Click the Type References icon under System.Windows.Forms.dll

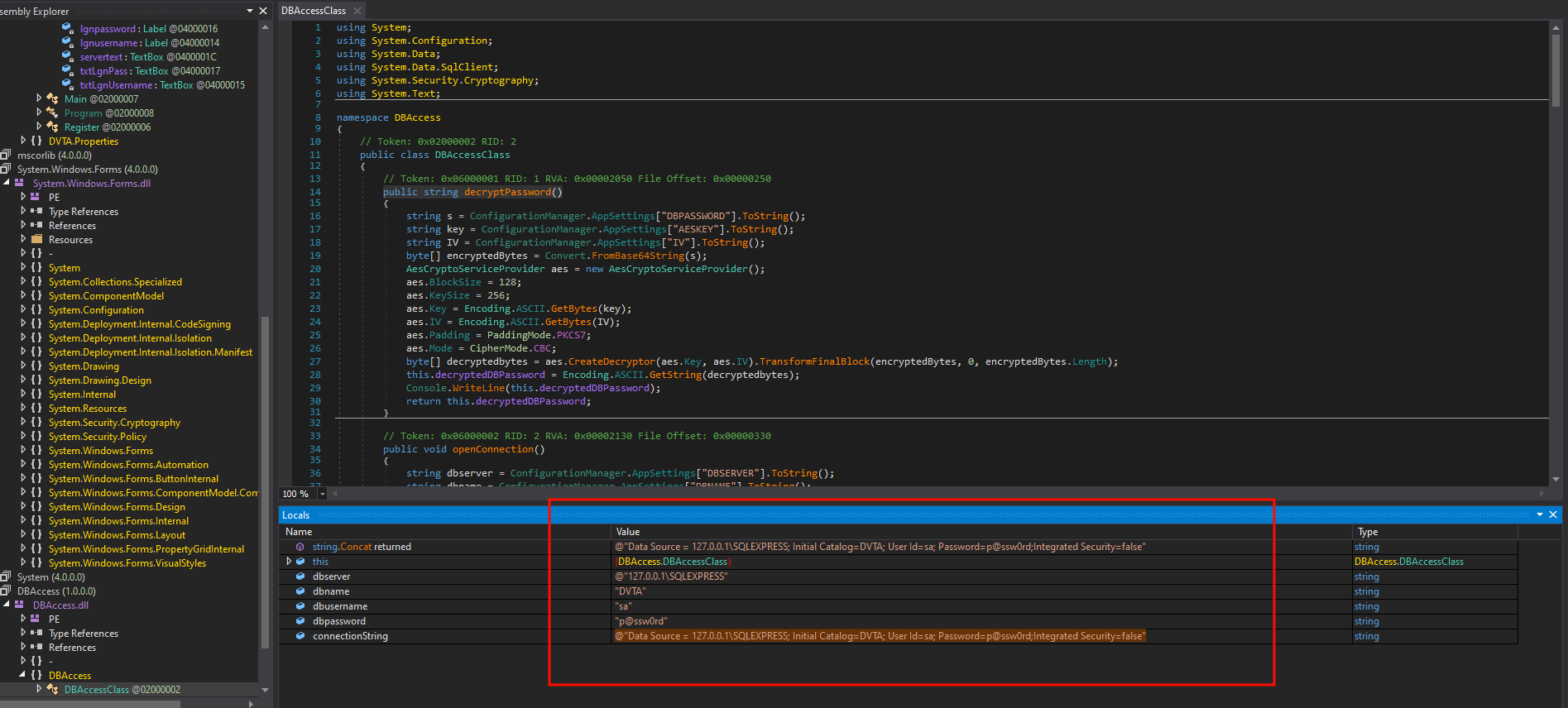pos(36,211)
